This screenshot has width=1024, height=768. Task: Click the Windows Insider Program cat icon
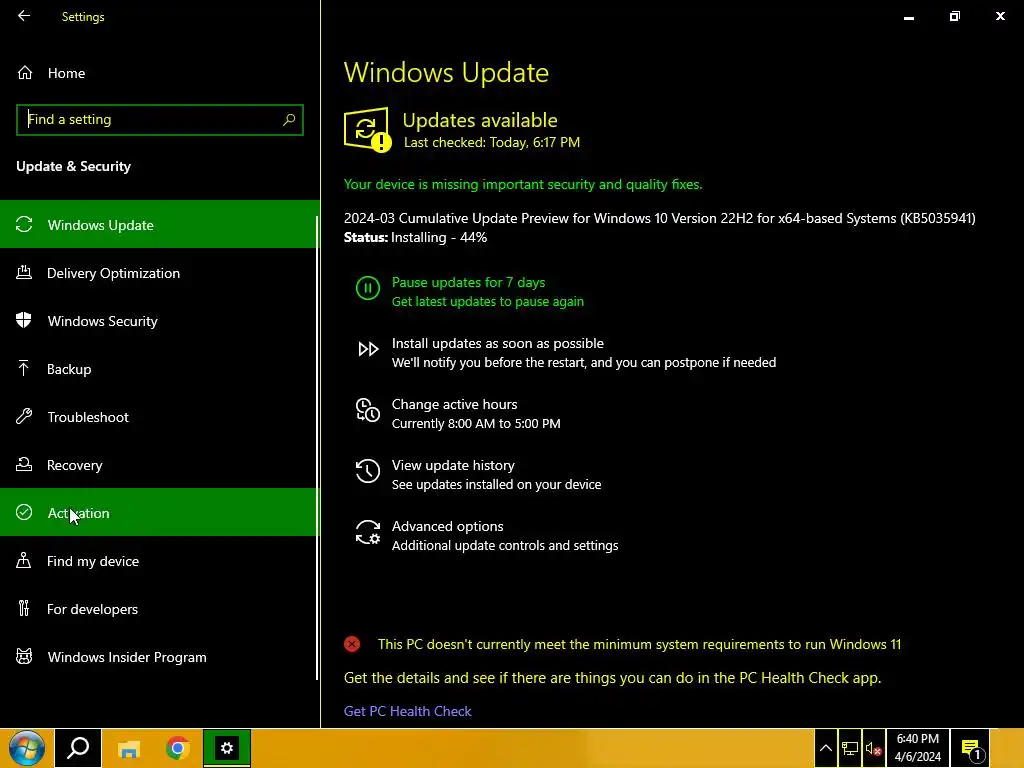click(24, 656)
